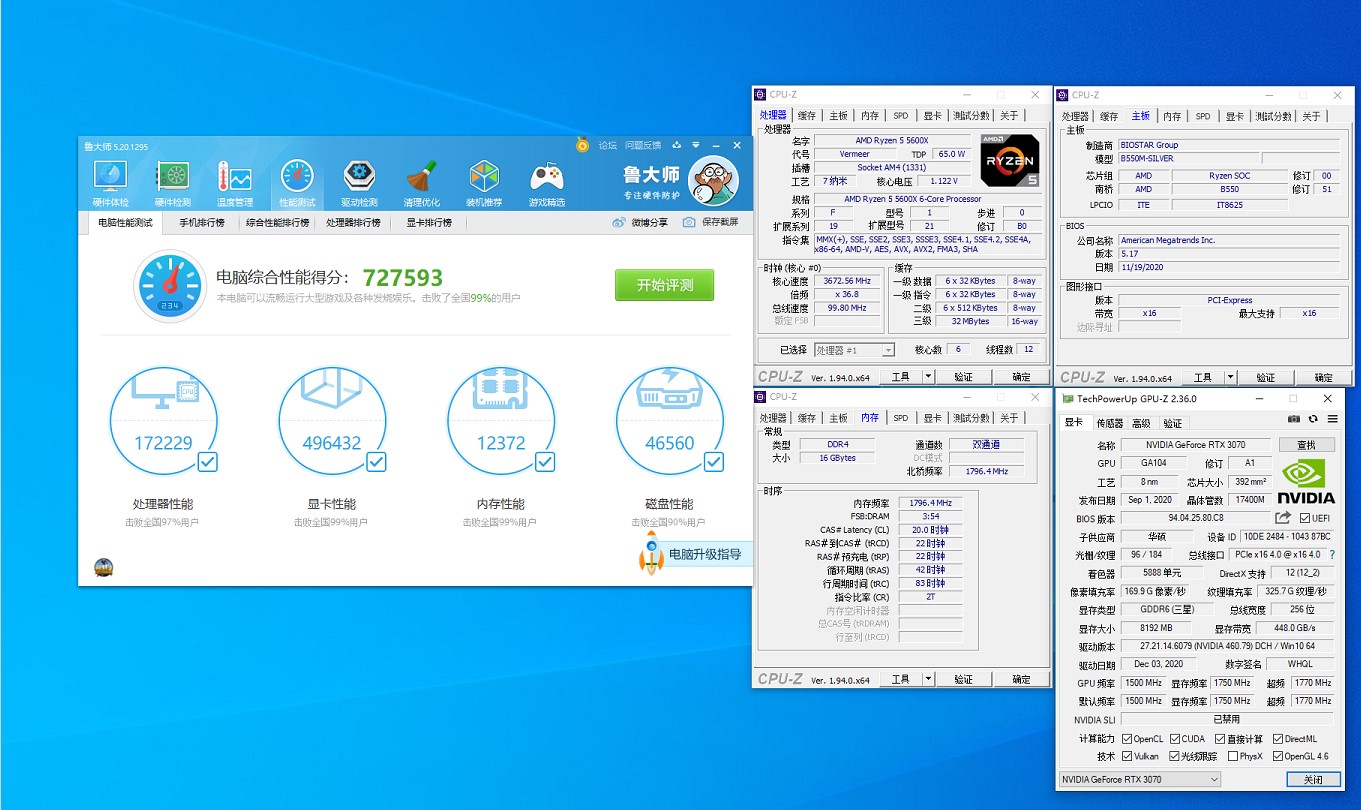Screen dimensions: 1361x810
Task: Click 确定 in the CPU-Z mainboard window
Action: (x=1323, y=377)
